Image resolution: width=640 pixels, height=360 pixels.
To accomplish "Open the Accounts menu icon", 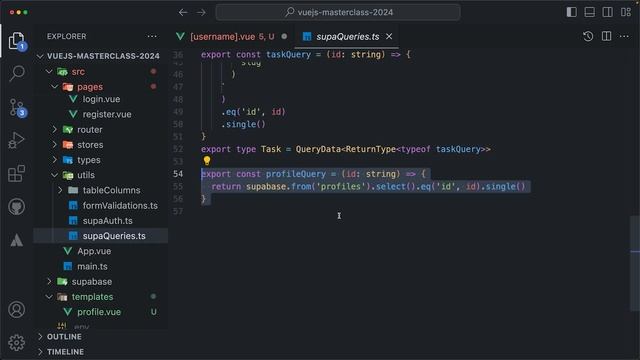I will [16, 309].
